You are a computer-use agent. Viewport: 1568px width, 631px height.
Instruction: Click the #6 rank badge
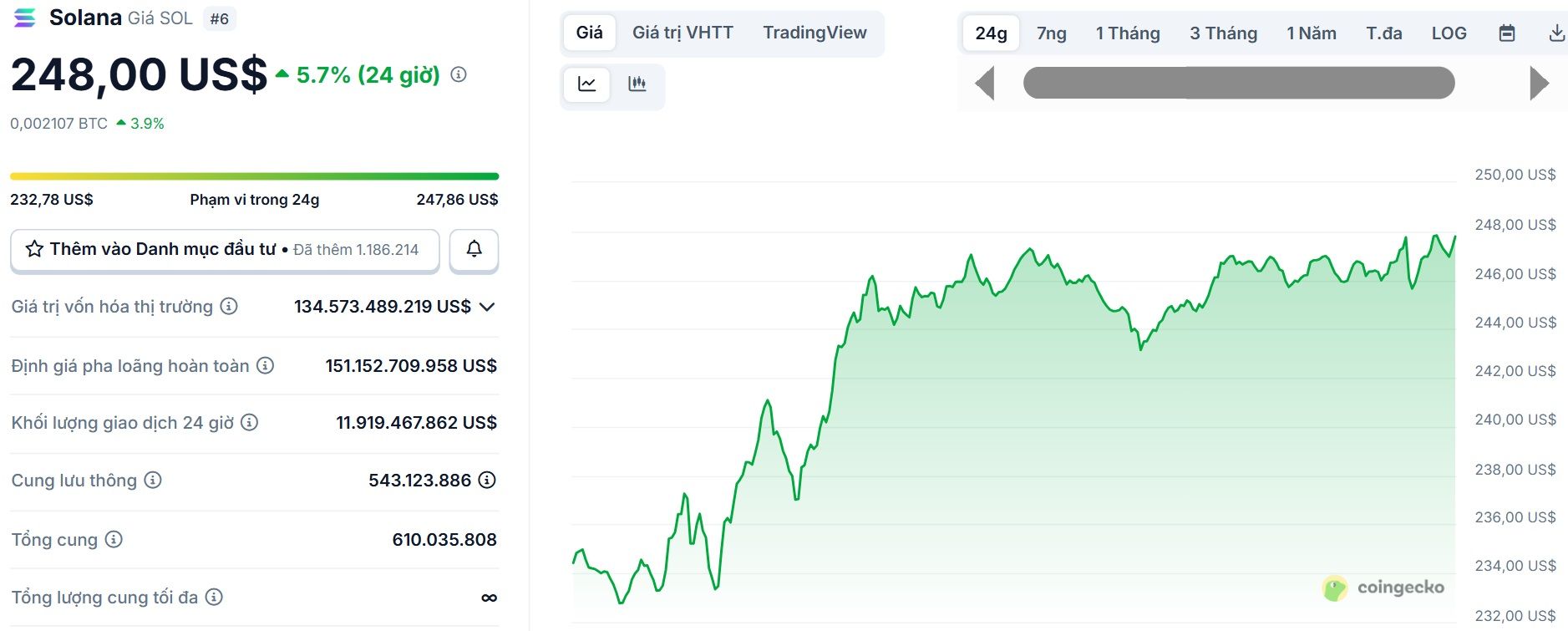point(220,18)
